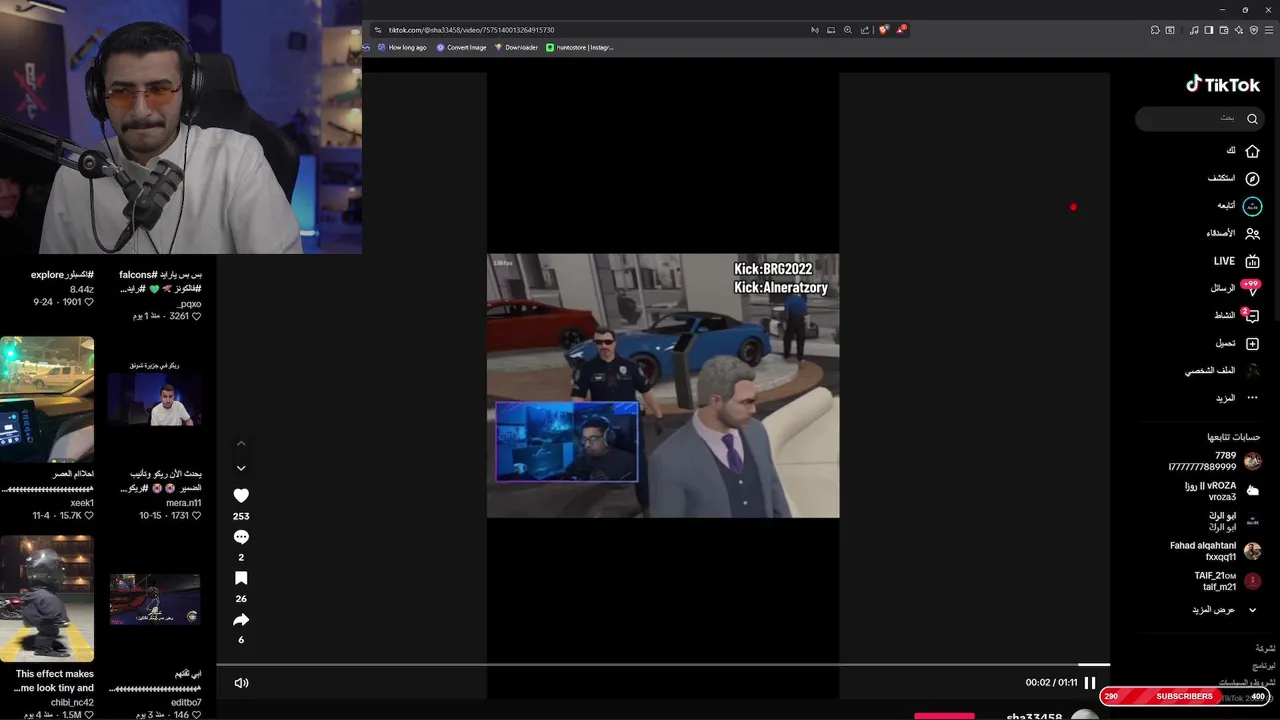Click the SUBSCRIBERS counter overlay
This screenshot has height=720, width=1280.
pyautogui.click(x=1185, y=696)
